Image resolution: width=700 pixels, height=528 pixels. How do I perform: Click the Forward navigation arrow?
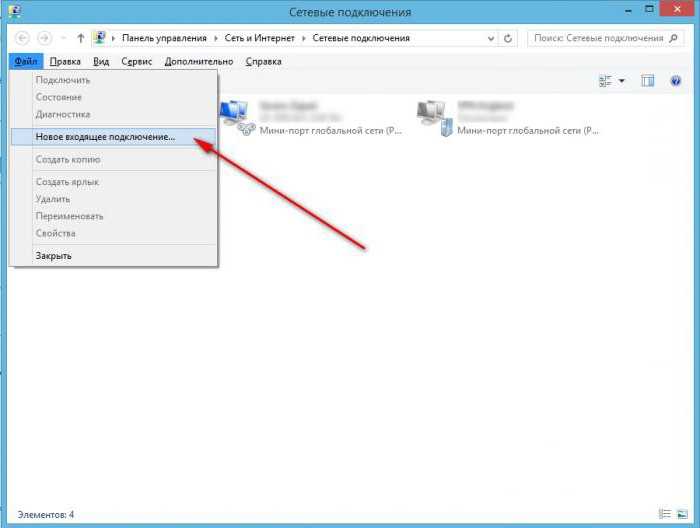[44, 38]
